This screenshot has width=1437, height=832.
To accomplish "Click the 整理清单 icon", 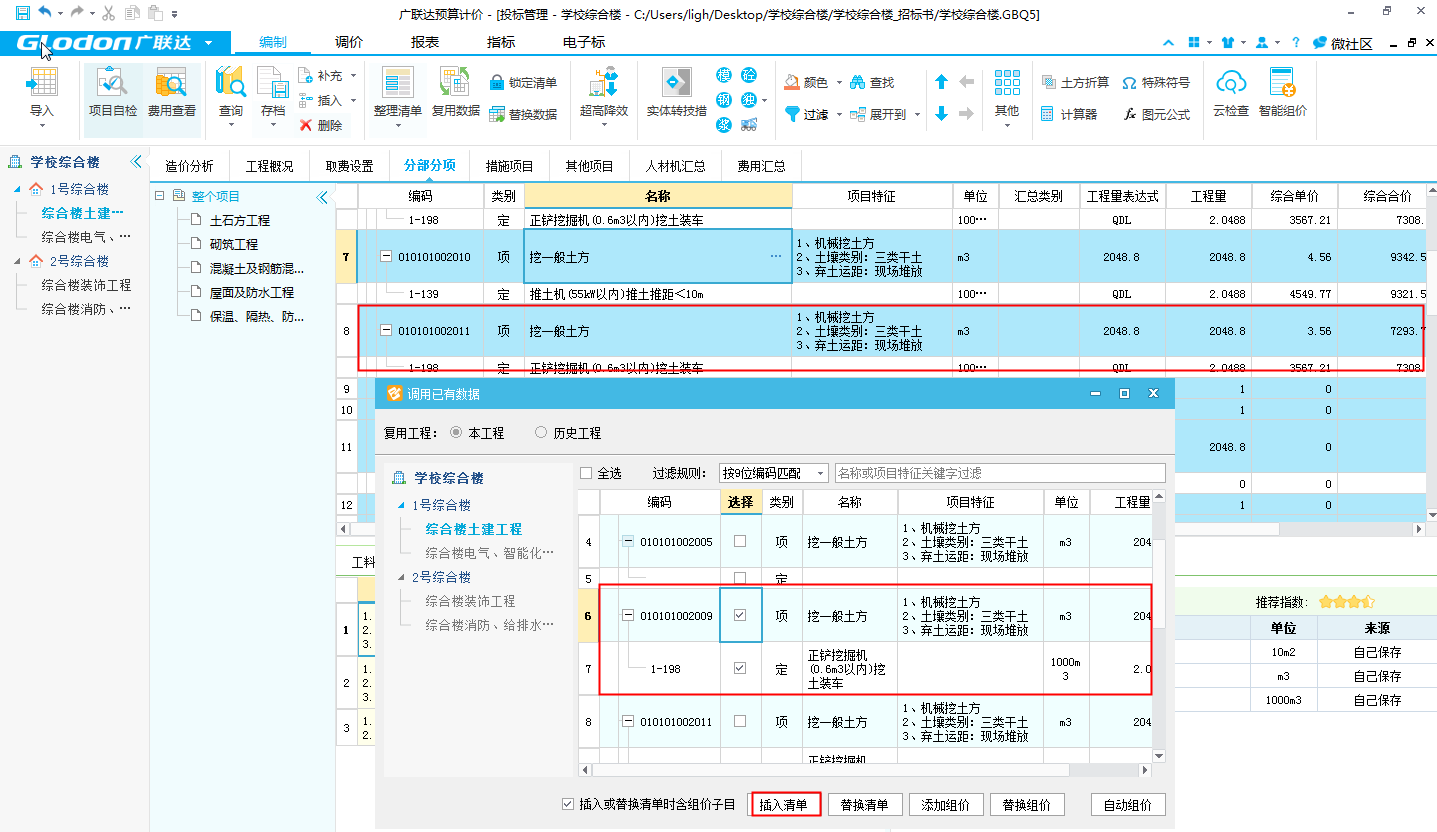I will click(397, 84).
